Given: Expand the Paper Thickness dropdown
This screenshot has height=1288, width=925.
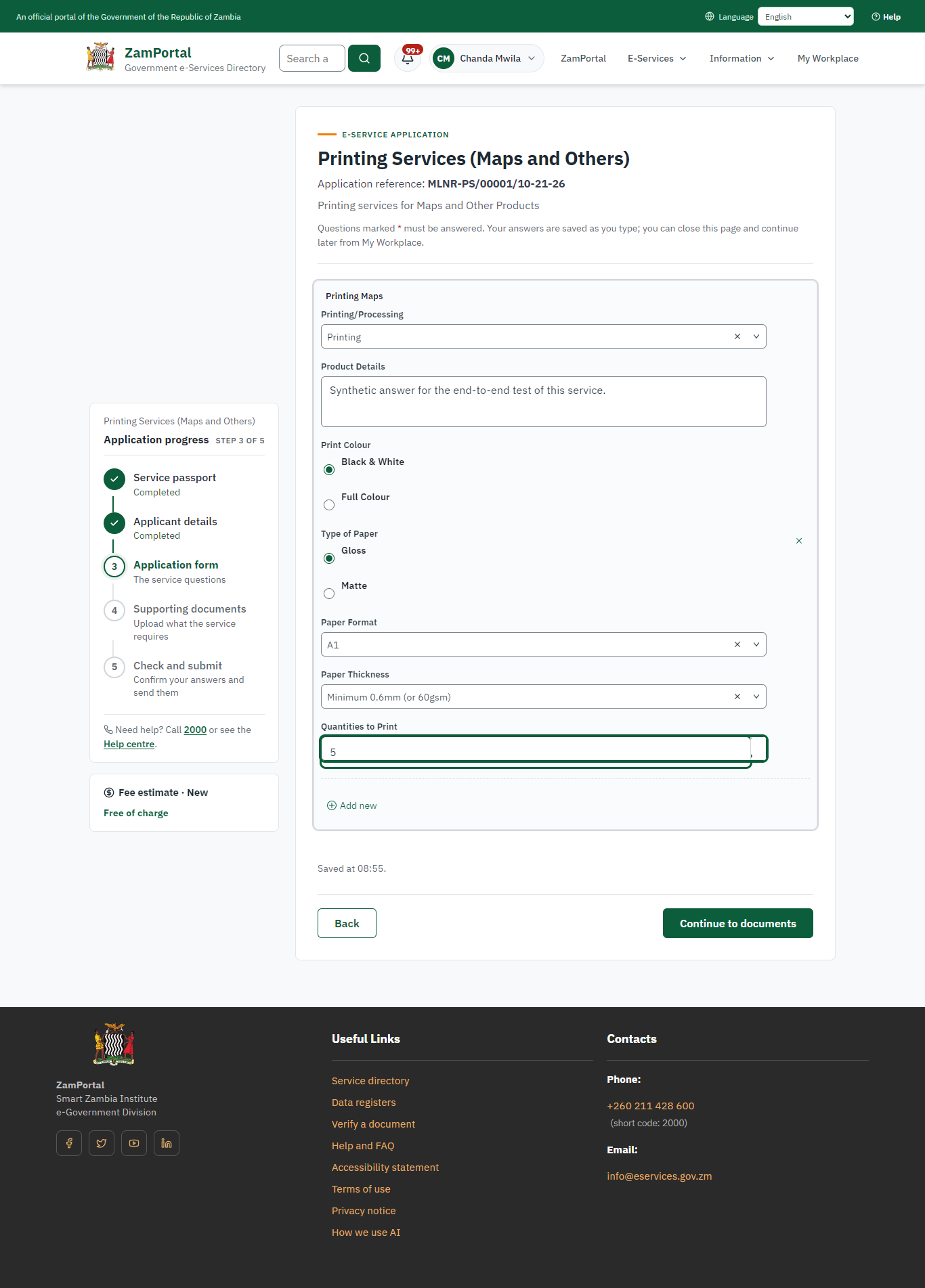Looking at the screenshot, I should coord(756,696).
